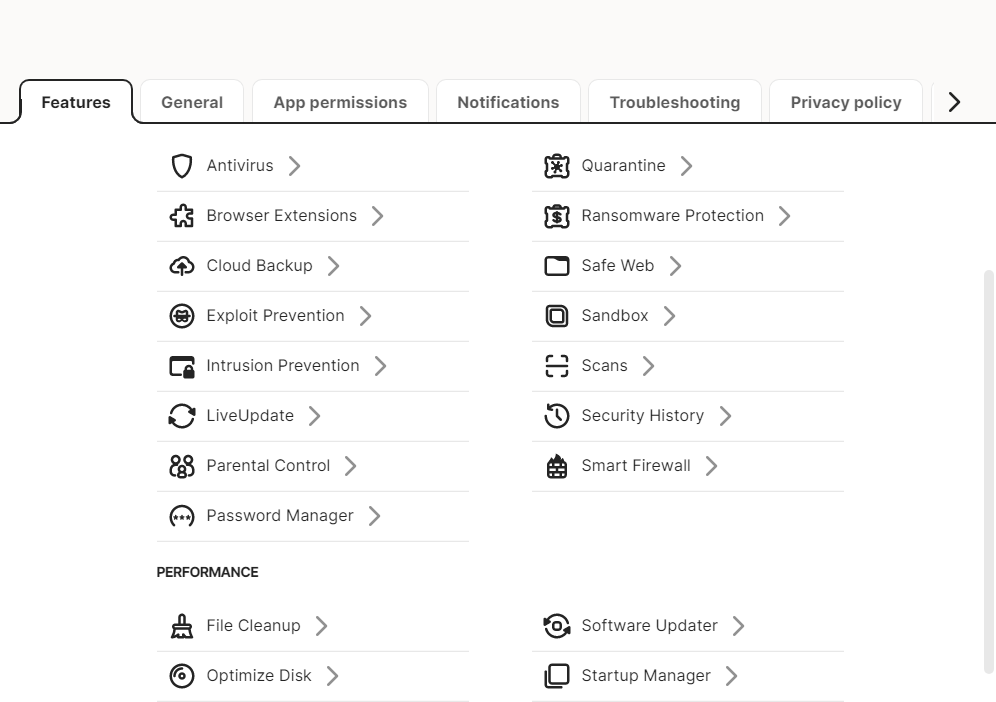Image resolution: width=996 pixels, height=702 pixels.
Task: Open the Notifications tab
Action: pyautogui.click(x=508, y=102)
